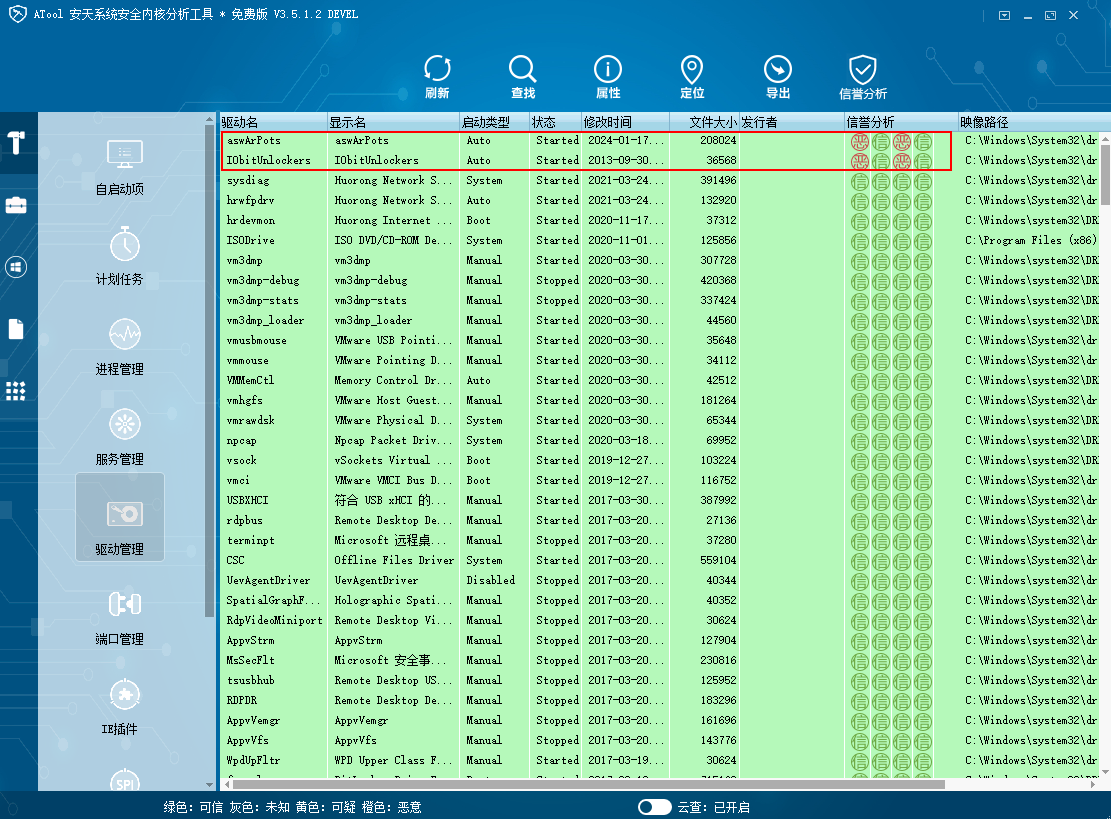The image size is (1111, 819).
Task: Click first green reputation icon for vsock
Action: [859, 461]
